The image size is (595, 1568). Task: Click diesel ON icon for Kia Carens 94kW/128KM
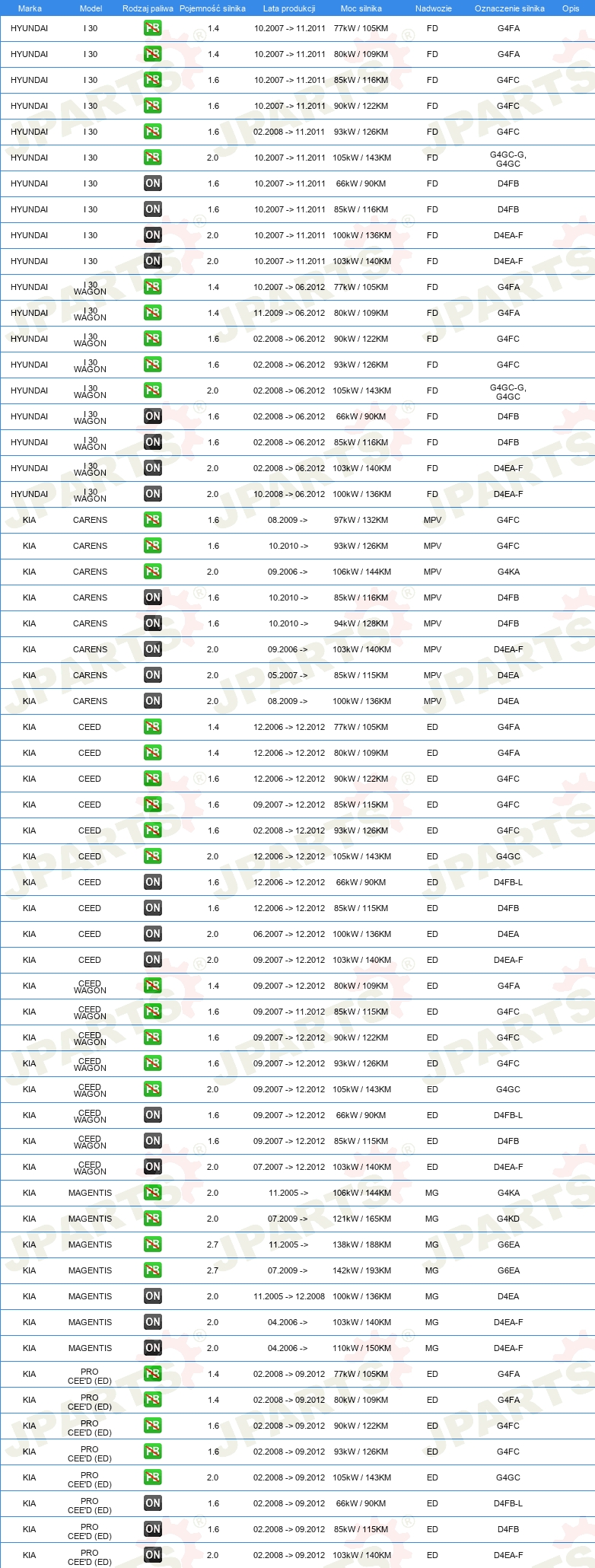pos(152,623)
